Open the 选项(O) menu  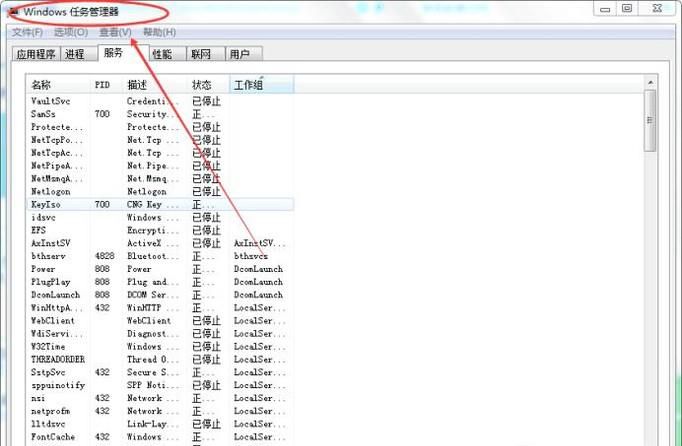click(70, 32)
